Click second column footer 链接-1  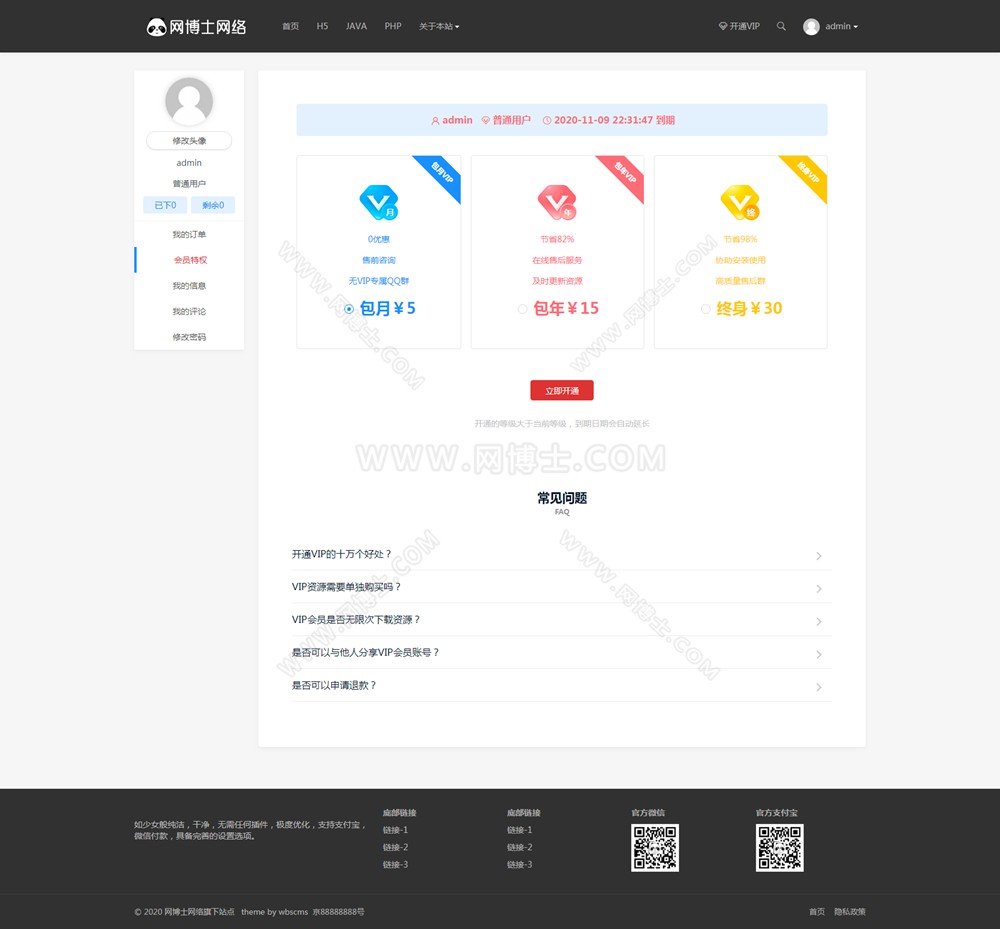520,830
